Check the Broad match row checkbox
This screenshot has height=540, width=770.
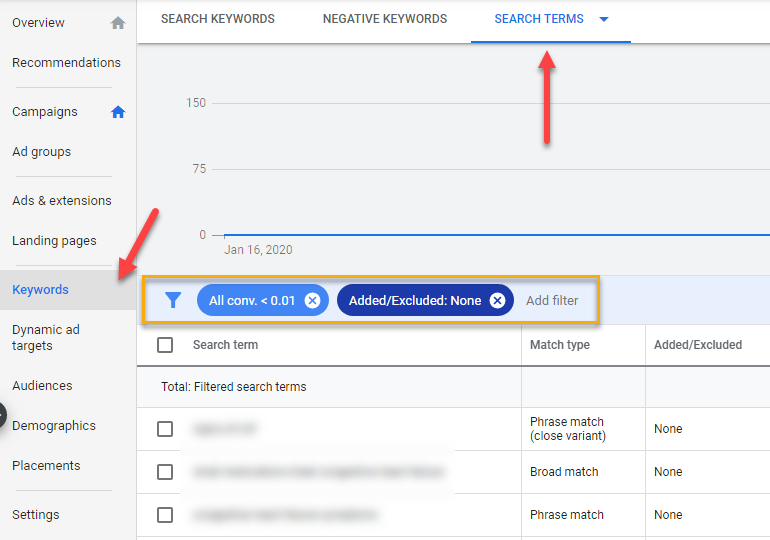coord(165,472)
